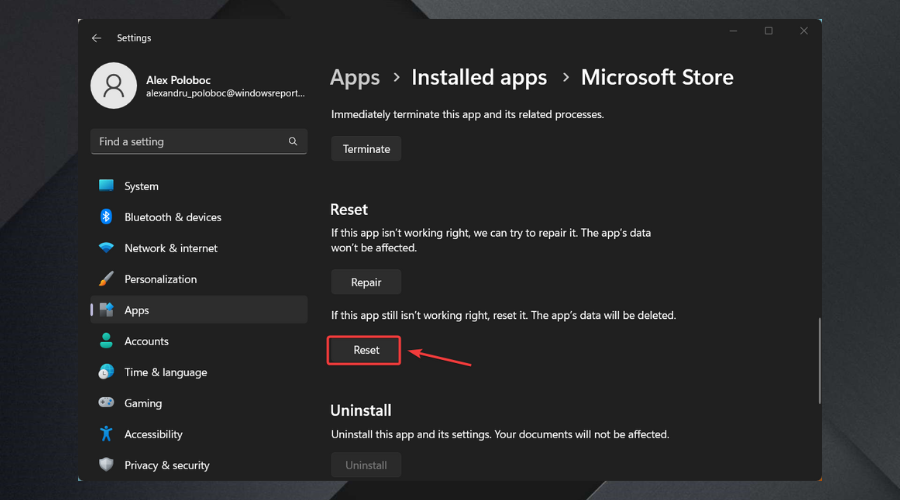Select the Bluetooth & devices icon
The image size is (900, 500).
[106, 217]
